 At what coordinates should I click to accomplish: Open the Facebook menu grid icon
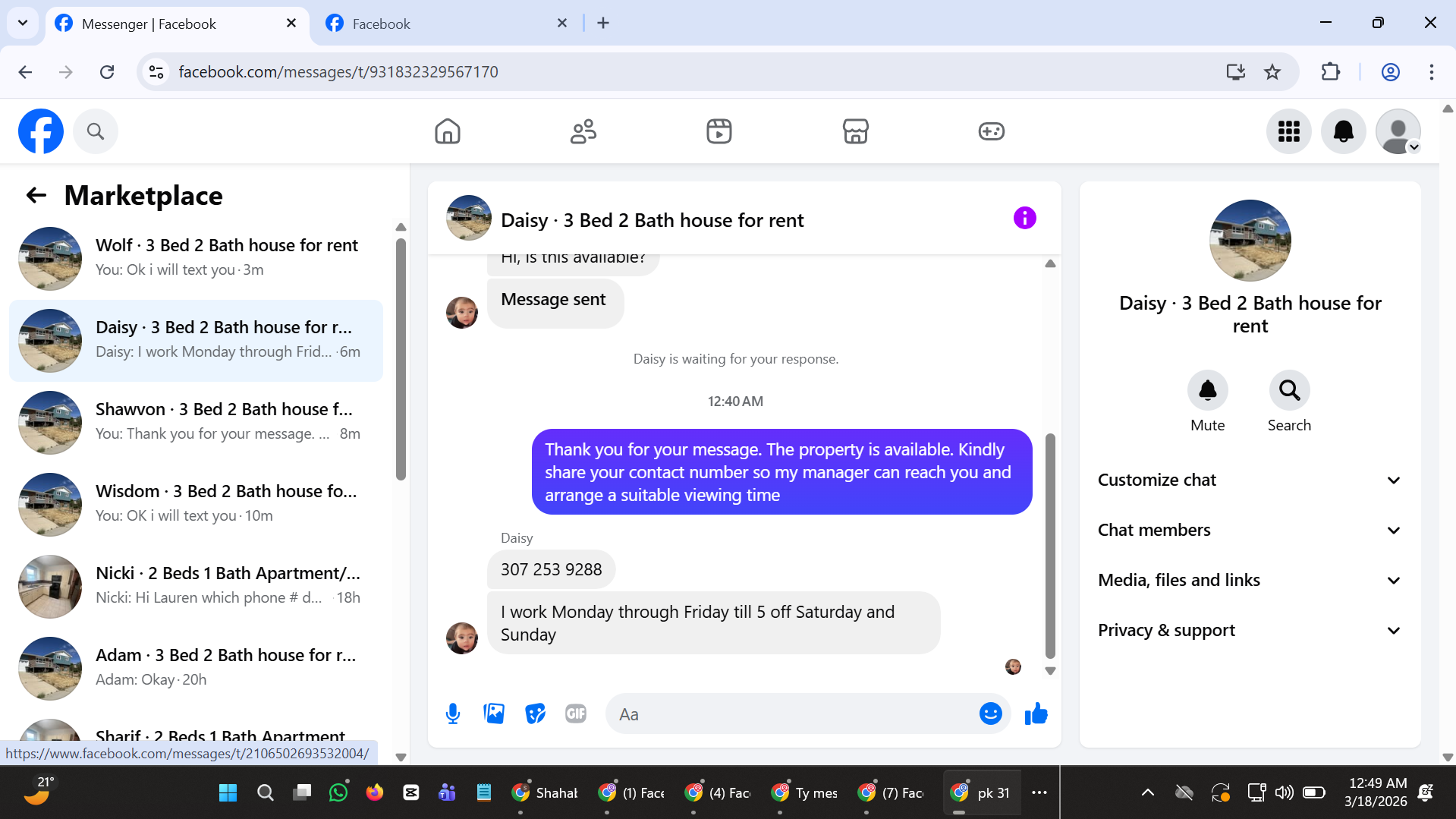[1289, 131]
